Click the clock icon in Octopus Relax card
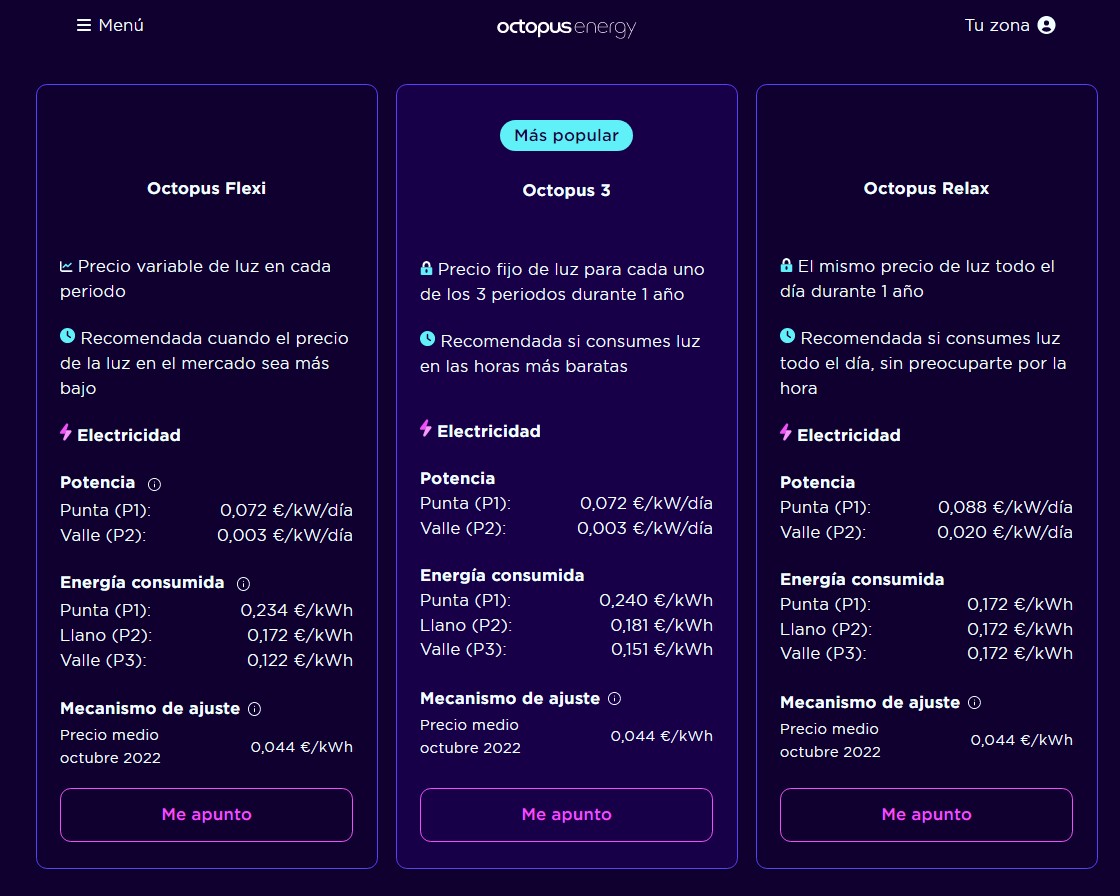This screenshot has height=896, width=1120. (788, 336)
